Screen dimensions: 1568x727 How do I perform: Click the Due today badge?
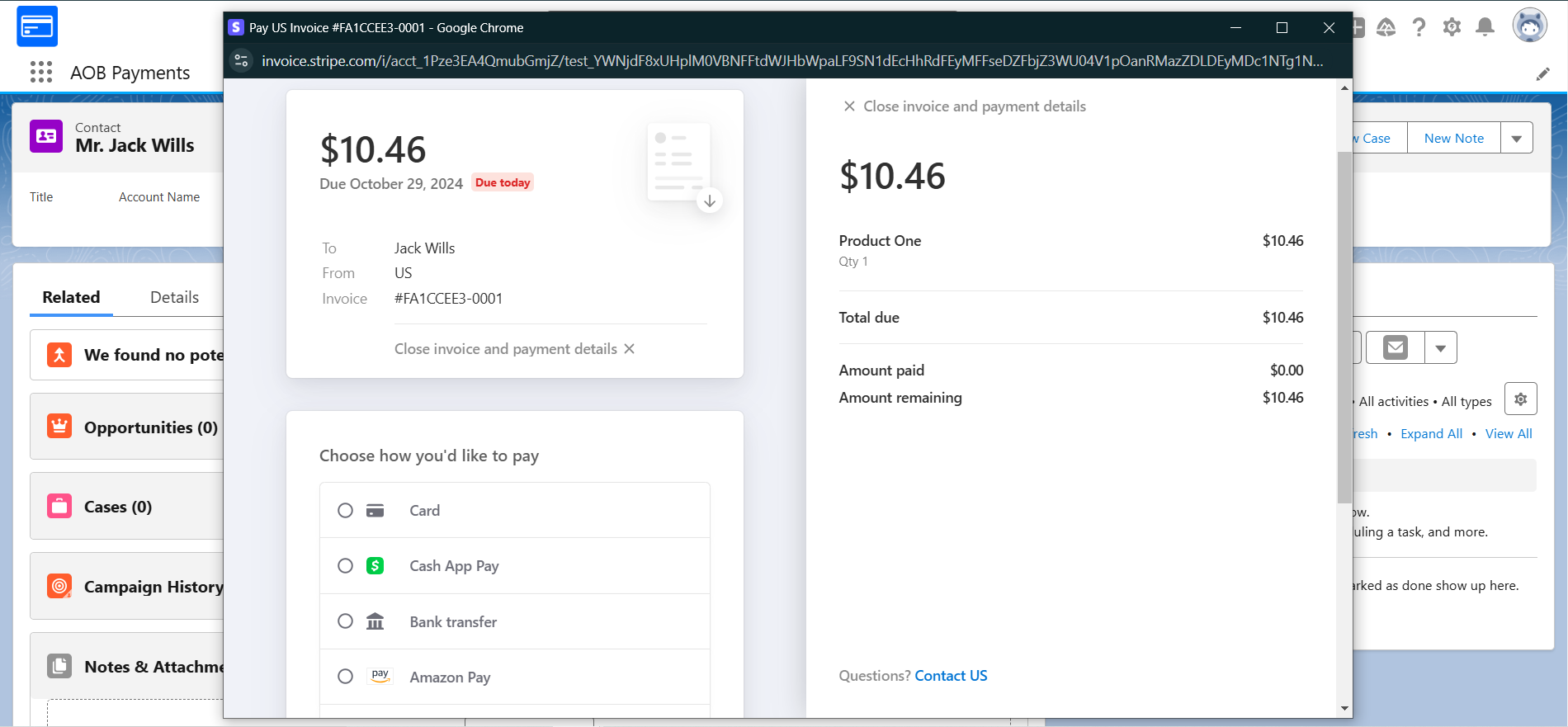tap(503, 182)
